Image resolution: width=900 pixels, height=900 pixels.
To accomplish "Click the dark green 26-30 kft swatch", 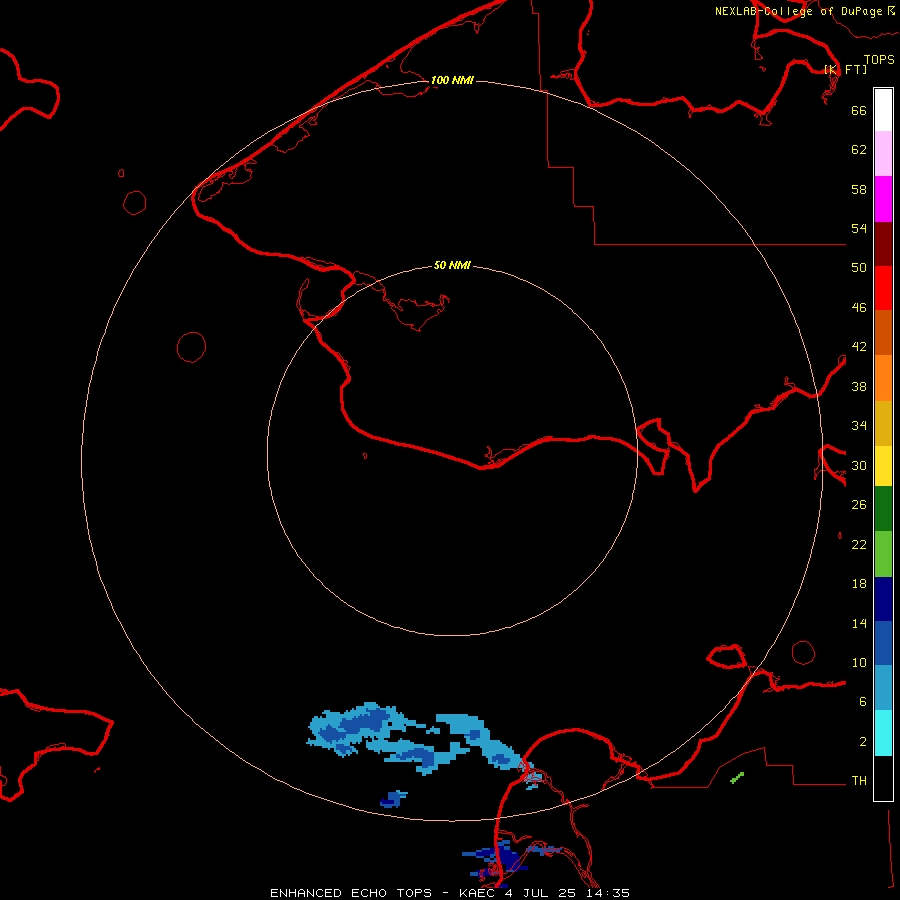I will pos(883,509).
